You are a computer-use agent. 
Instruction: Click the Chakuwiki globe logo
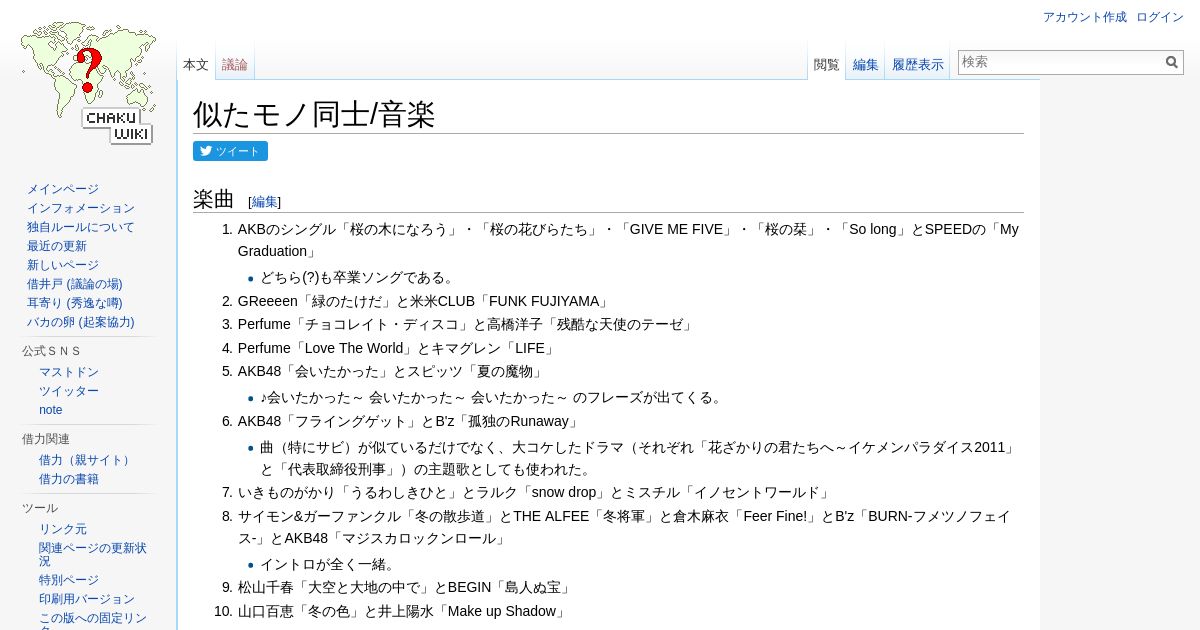tap(88, 84)
